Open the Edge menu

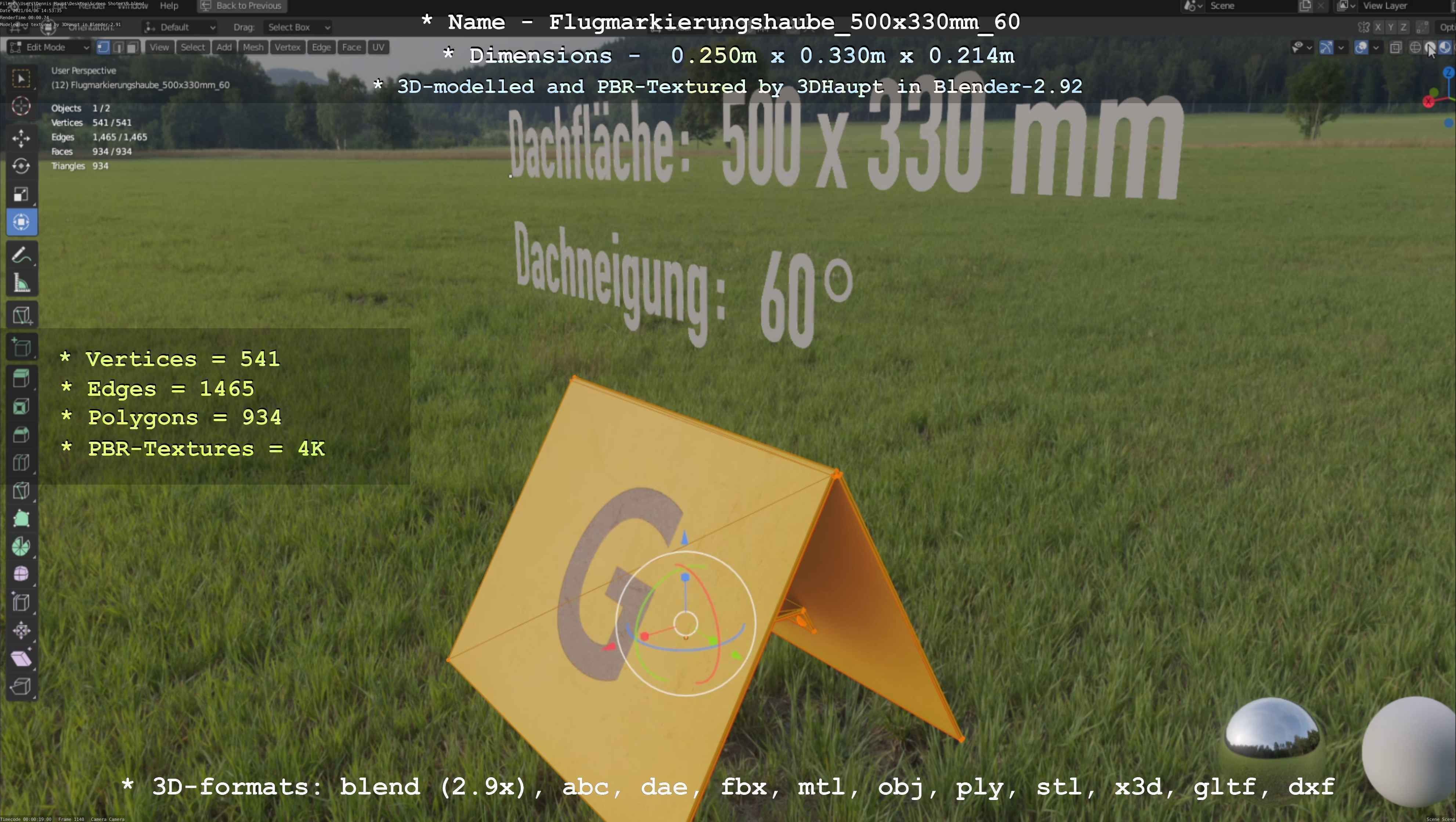[x=321, y=47]
